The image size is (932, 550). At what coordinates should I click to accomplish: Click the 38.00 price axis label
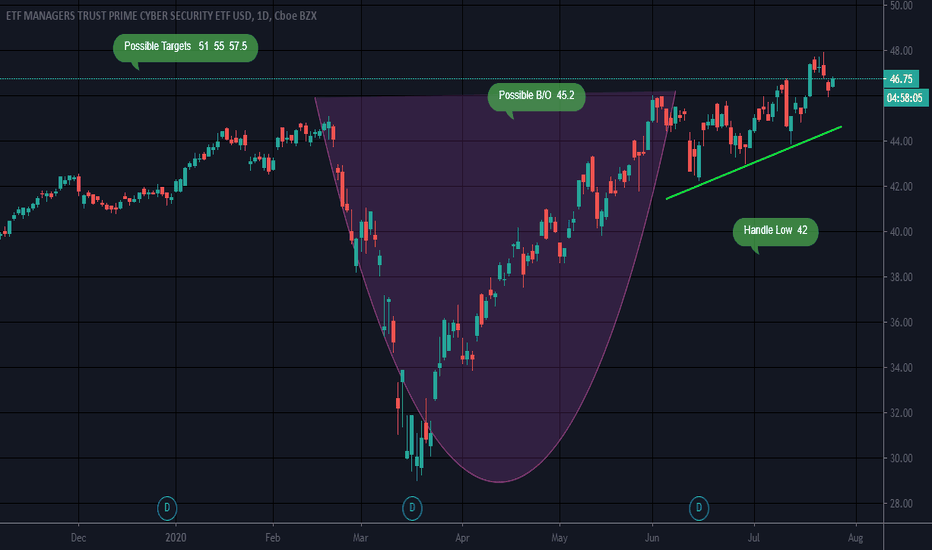900,277
